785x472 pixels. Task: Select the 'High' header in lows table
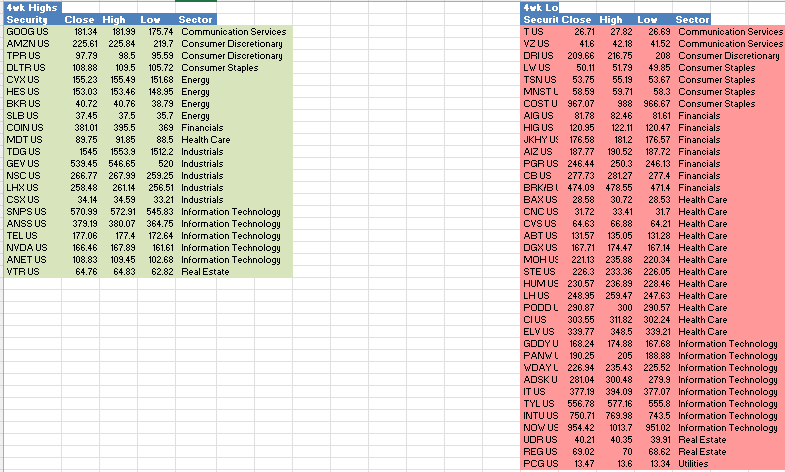pos(616,20)
